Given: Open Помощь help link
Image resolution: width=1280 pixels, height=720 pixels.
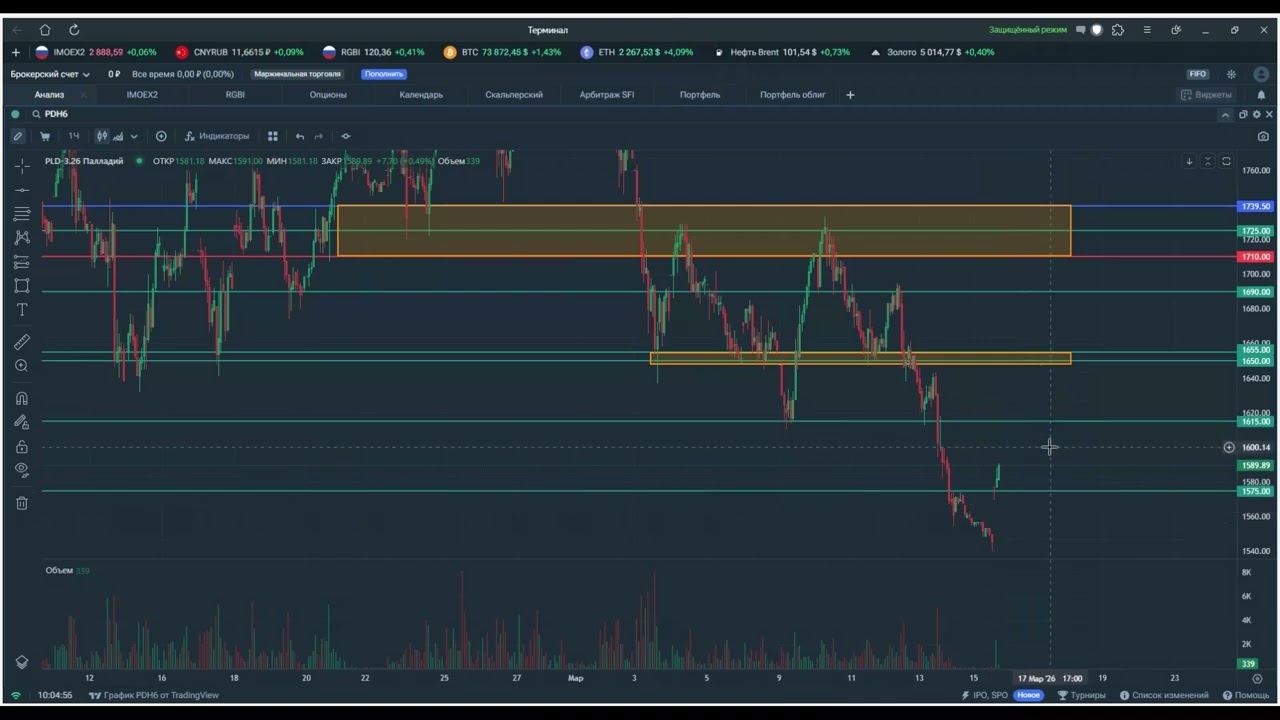Looking at the screenshot, I should click(x=1245, y=695).
